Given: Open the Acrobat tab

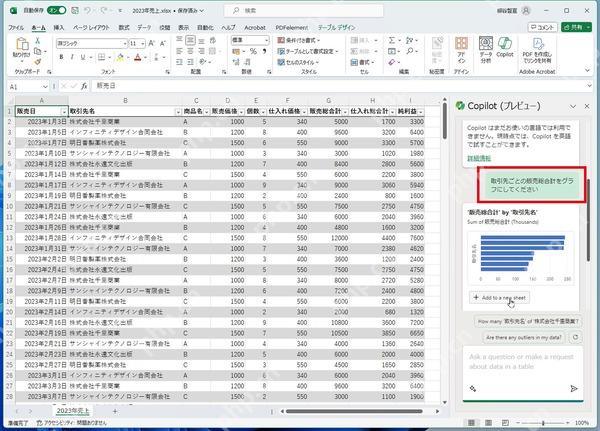Looking at the screenshot, I should pos(255,28).
